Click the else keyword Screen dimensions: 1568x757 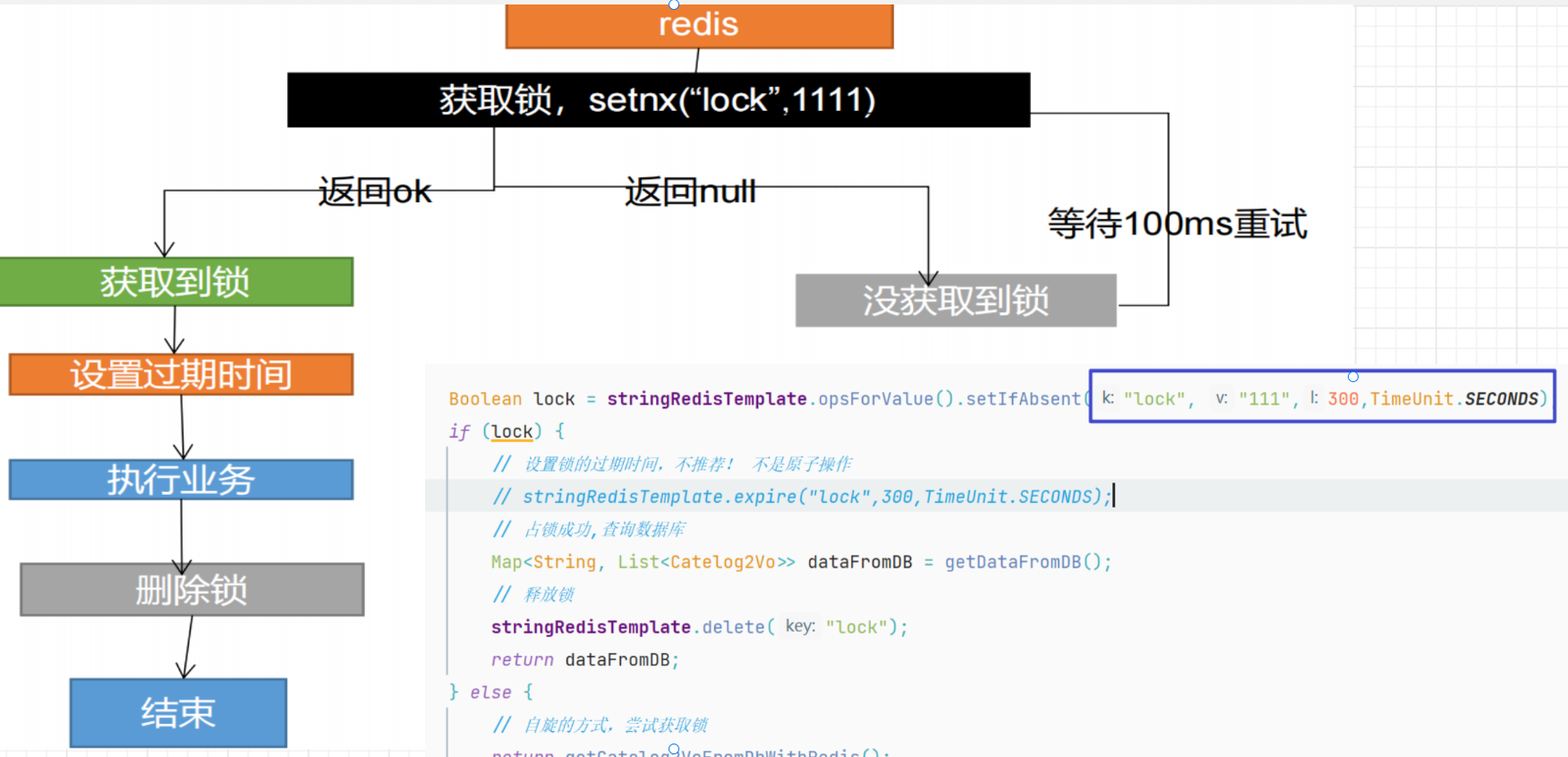pyautogui.click(x=490, y=693)
